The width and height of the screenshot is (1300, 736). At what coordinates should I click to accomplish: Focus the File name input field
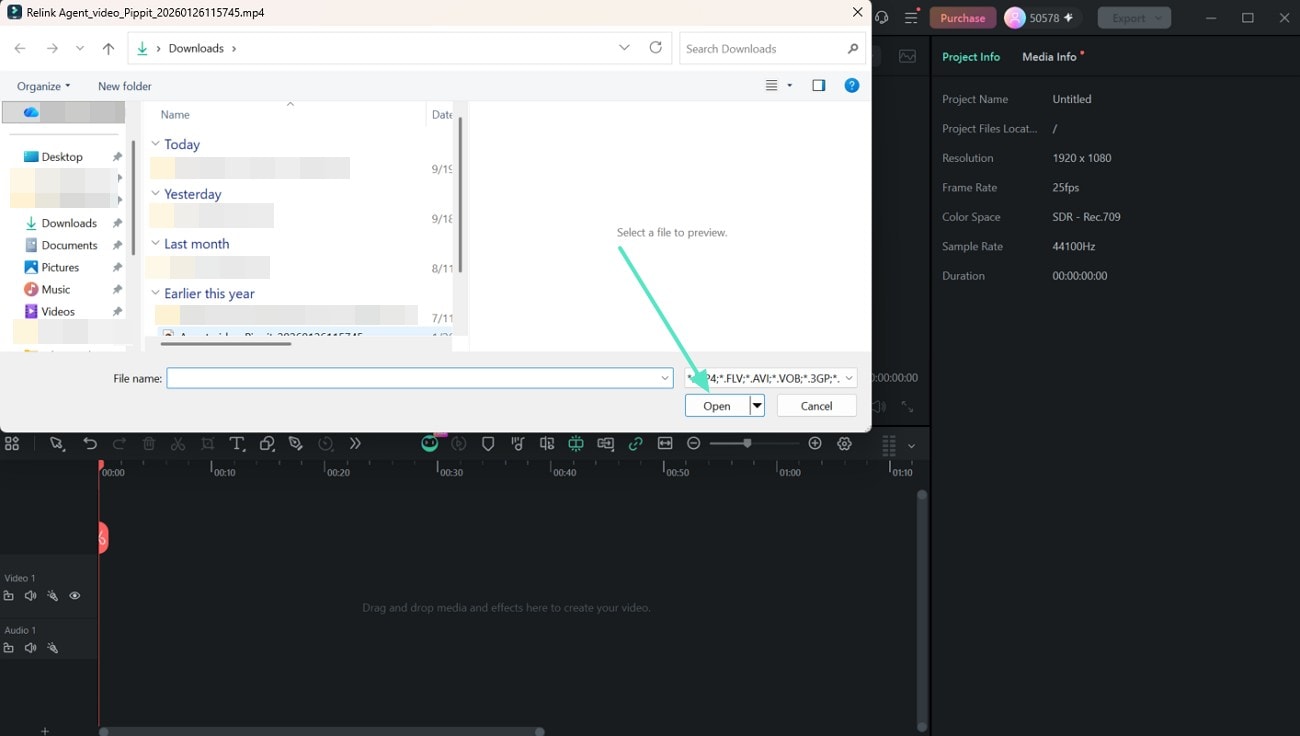tap(419, 378)
